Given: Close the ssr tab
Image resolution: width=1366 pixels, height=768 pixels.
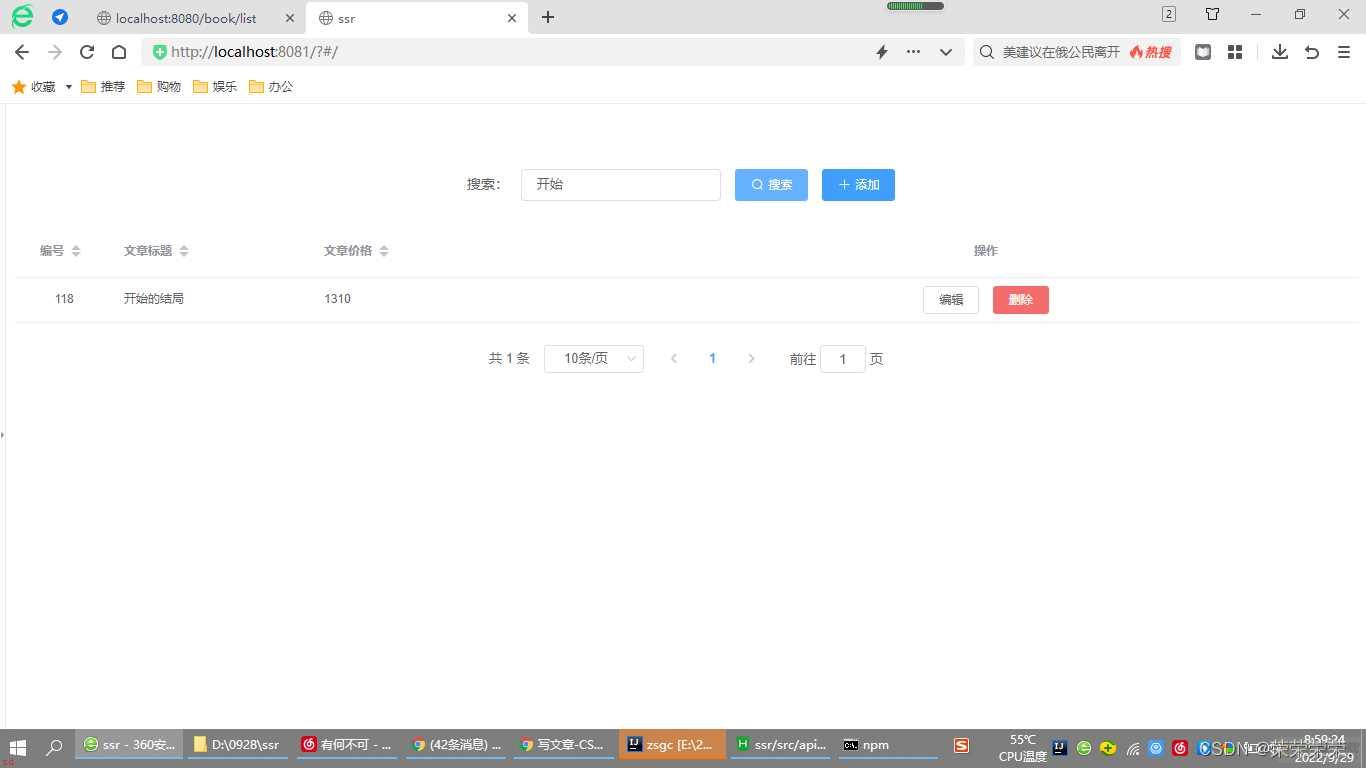Looking at the screenshot, I should click(x=512, y=18).
